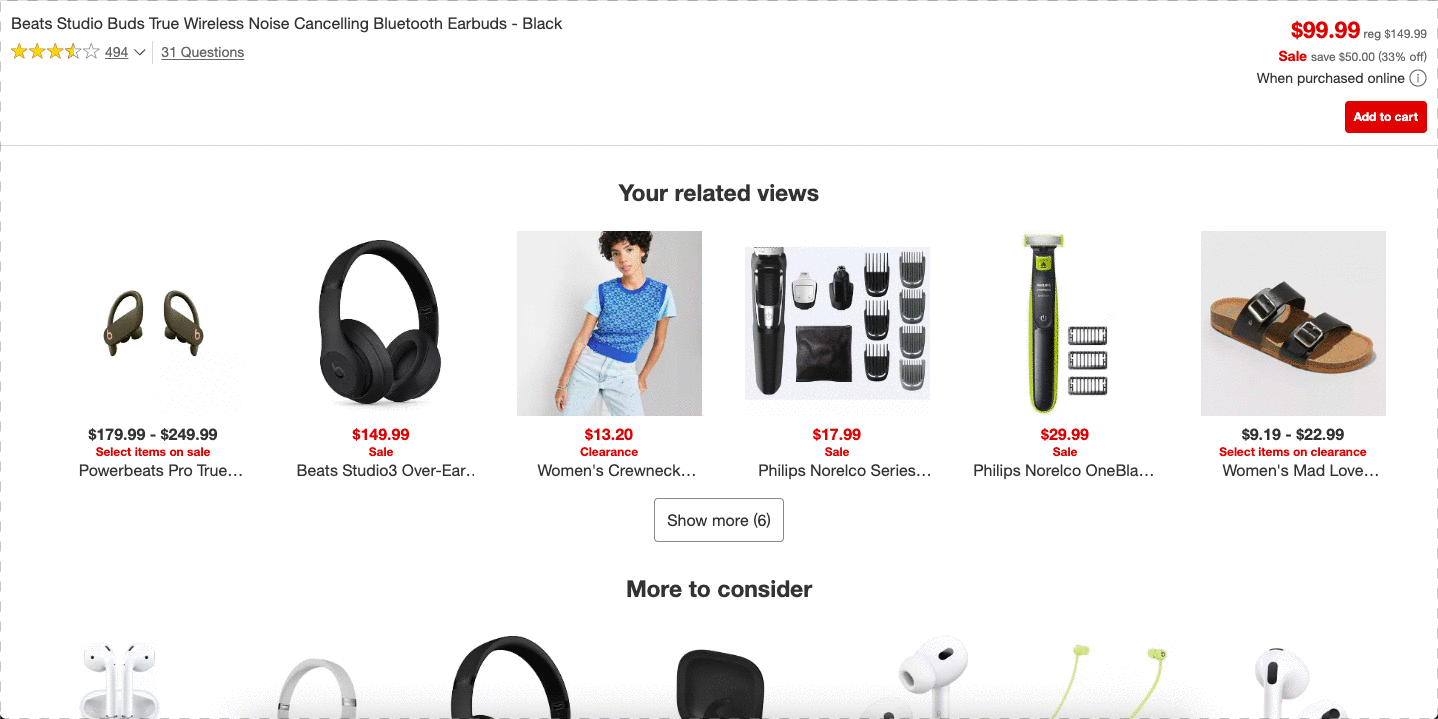Click the info icon beside When purchased online
1438x719 pixels.
(1418, 78)
